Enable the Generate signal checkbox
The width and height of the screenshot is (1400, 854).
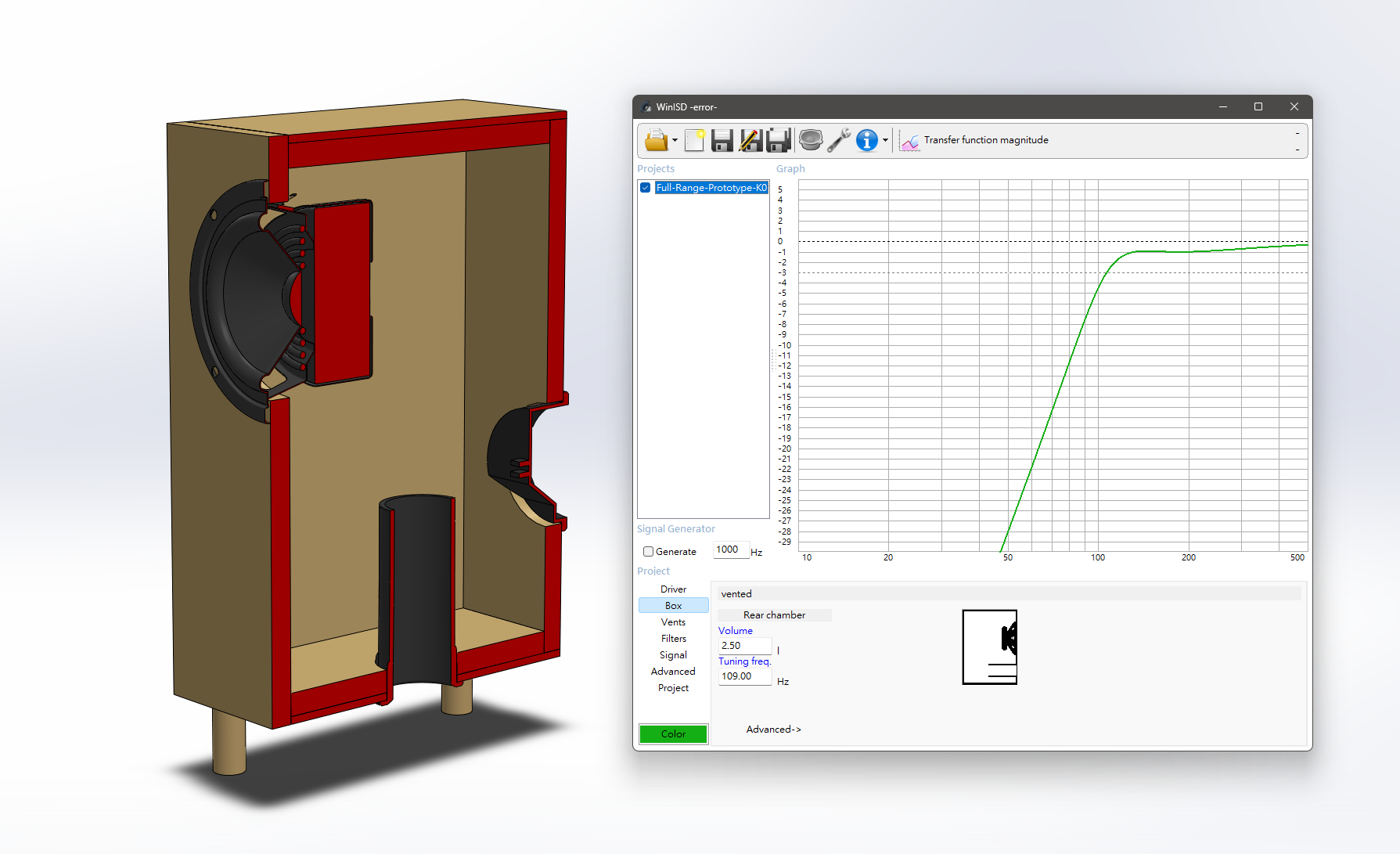(648, 552)
